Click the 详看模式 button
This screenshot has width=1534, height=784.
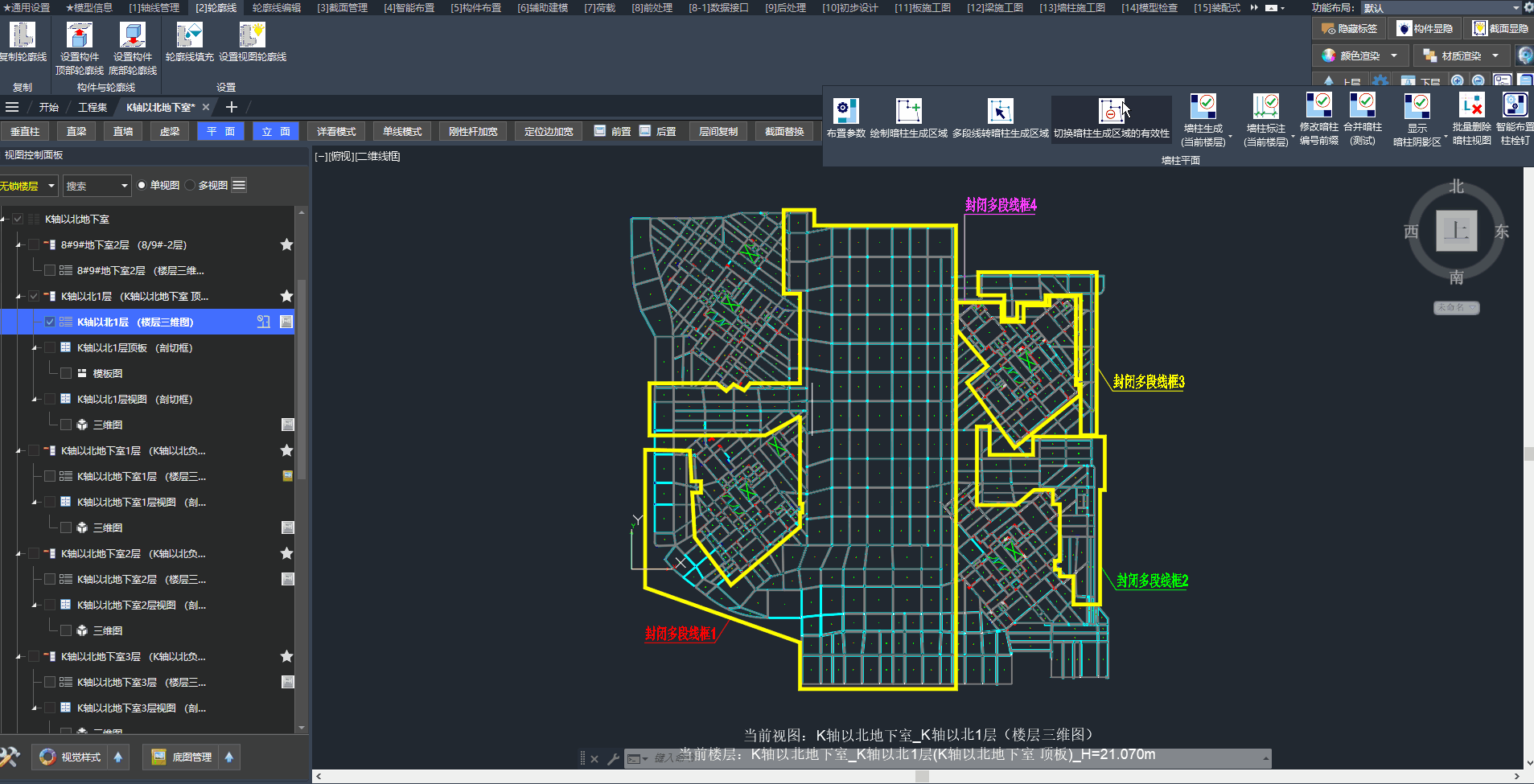coord(336,132)
